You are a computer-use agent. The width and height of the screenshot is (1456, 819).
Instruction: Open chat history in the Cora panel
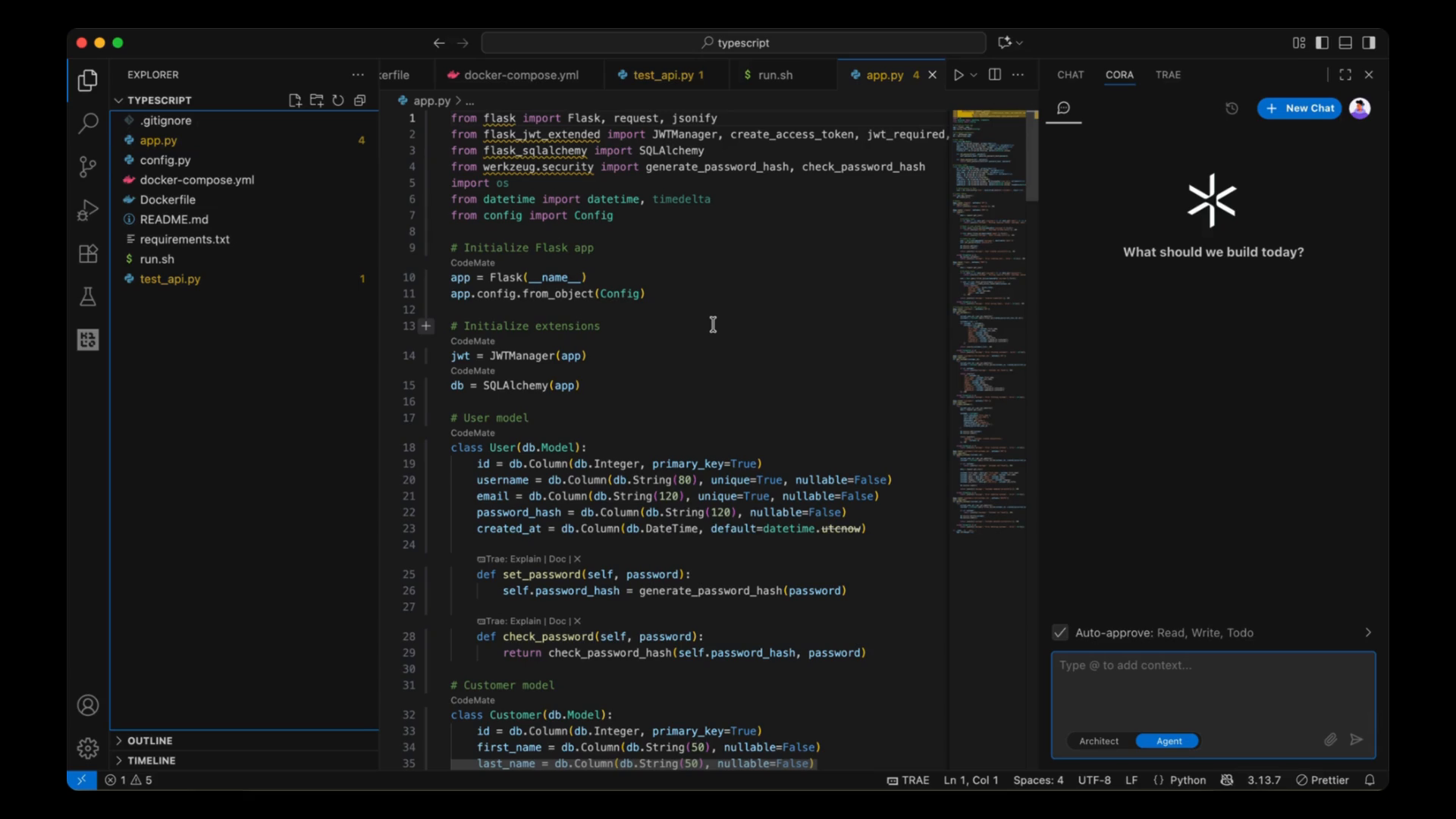pyautogui.click(x=1231, y=108)
